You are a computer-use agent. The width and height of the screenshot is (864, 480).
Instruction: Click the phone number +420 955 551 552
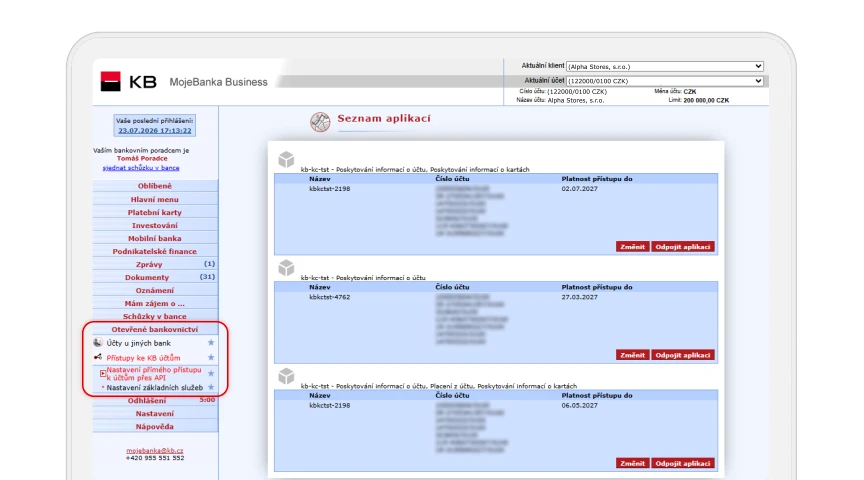[155, 458]
